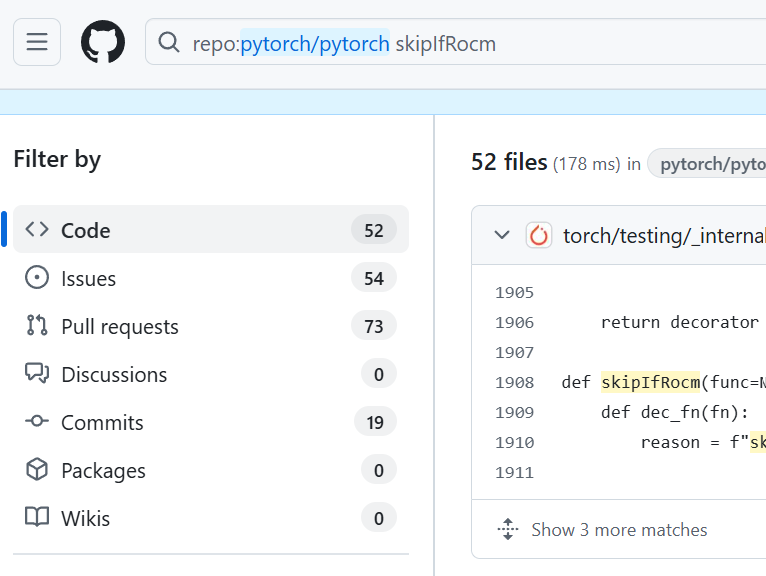Collapse the torch/testing result file chevron
The width and height of the screenshot is (766, 576).
point(502,235)
